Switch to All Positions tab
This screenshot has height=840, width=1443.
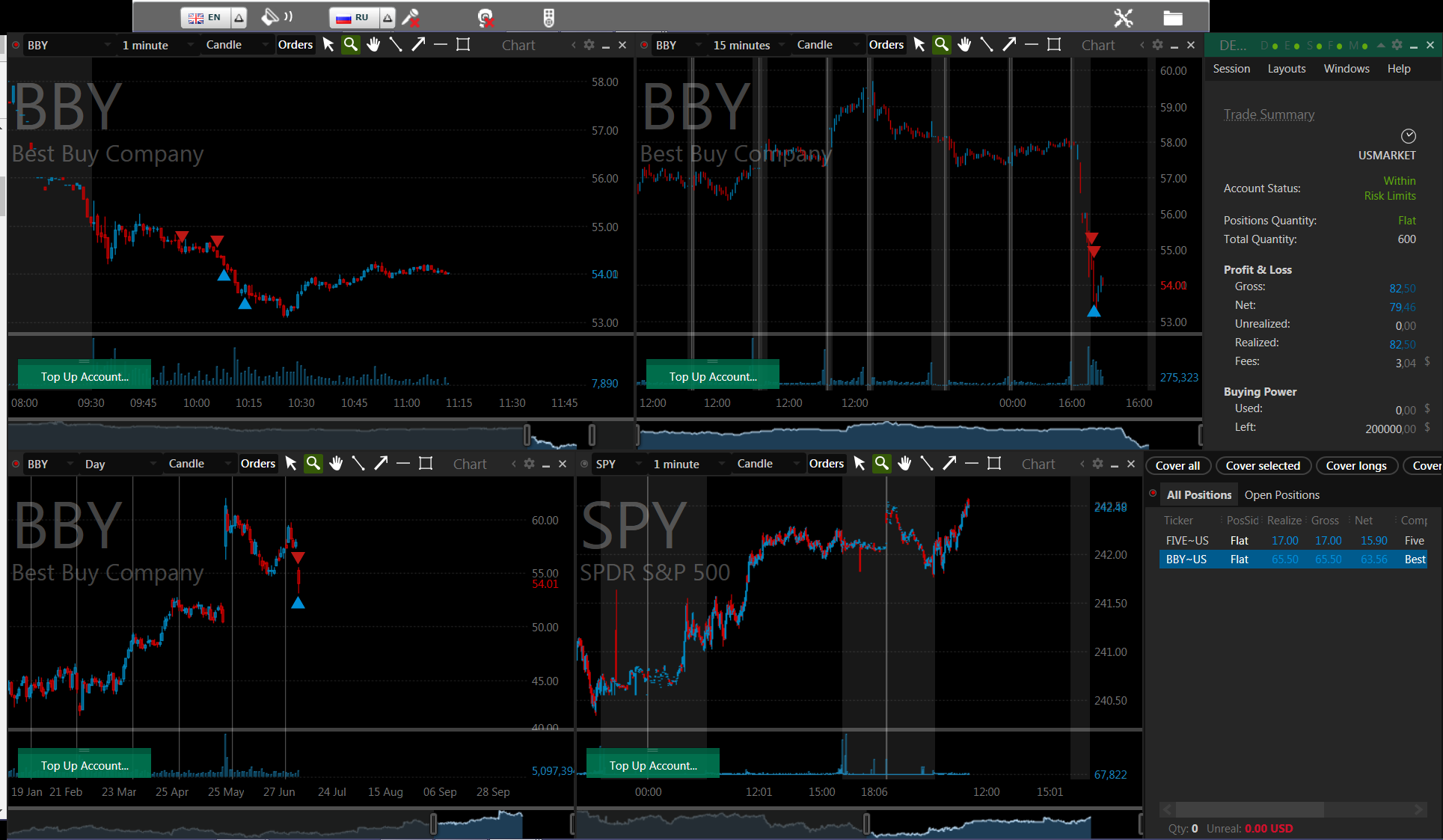pyautogui.click(x=1198, y=495)
